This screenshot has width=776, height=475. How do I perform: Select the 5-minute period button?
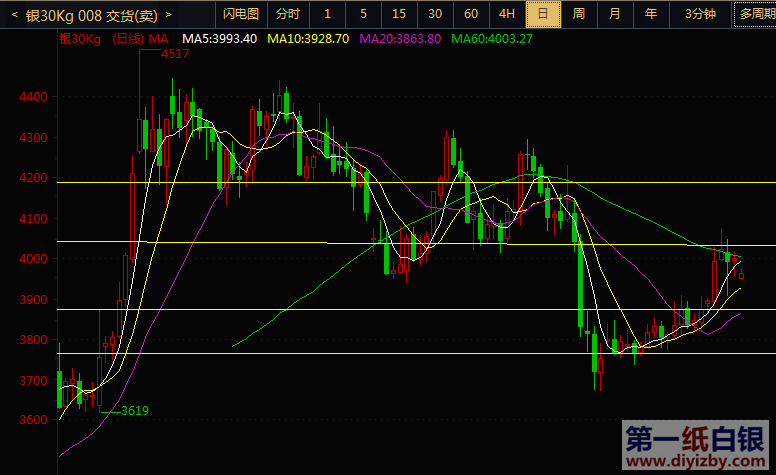pos(363,14)
